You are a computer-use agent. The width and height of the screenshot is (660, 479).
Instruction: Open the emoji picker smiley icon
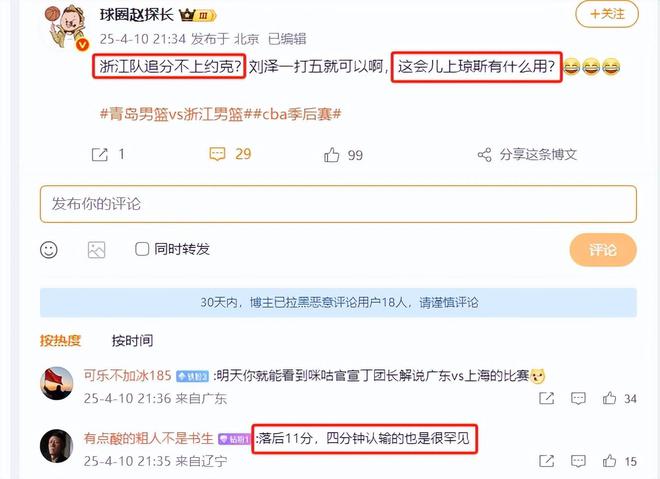coord(49,250)
